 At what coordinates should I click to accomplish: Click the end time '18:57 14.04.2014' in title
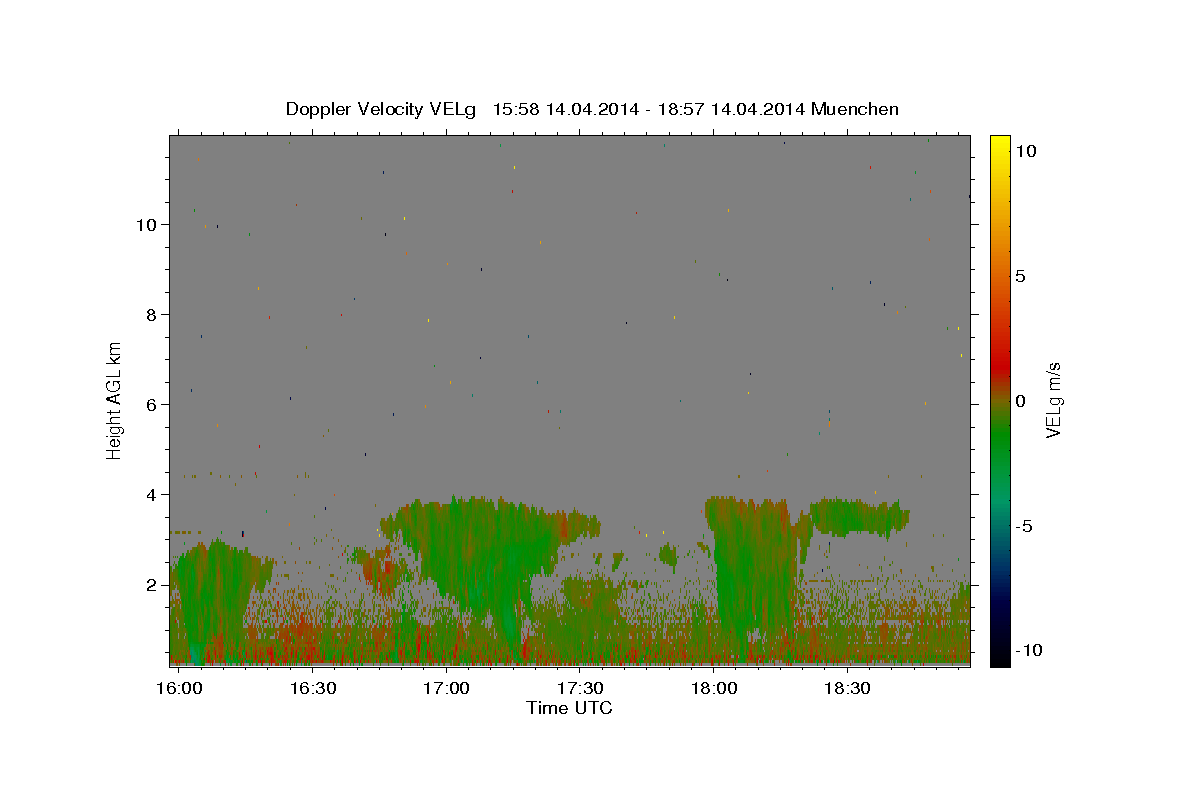pyautogui.click(x=730, y=109)
